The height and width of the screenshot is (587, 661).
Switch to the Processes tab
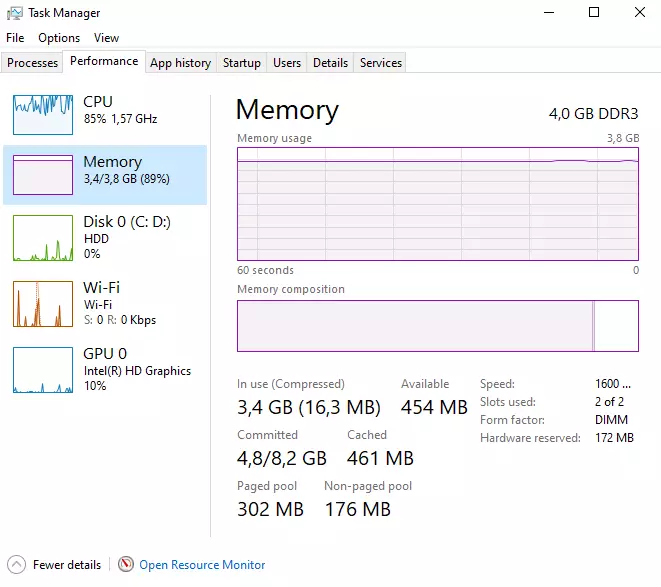coord(33,63)
